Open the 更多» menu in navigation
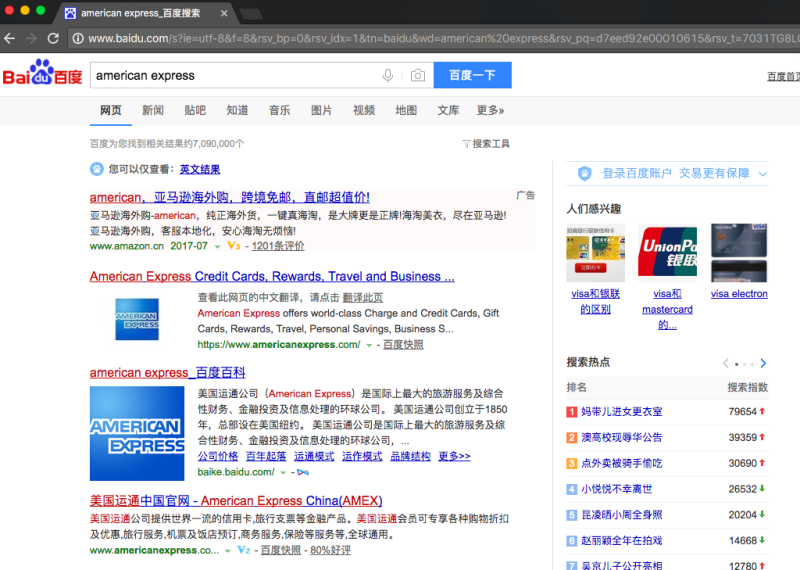 490,110
